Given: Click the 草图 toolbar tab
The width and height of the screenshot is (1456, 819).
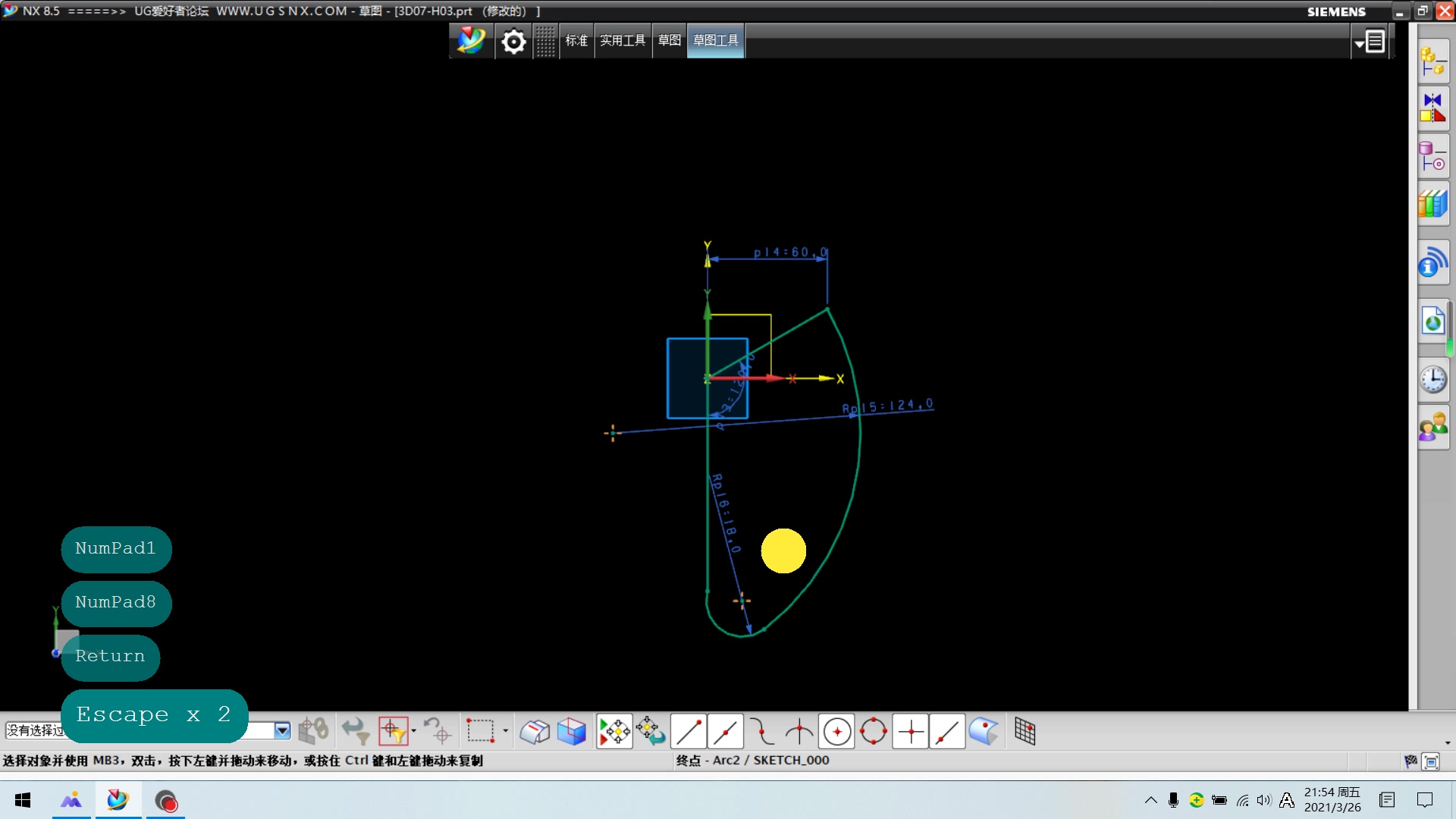Looking at the screenshot, I should [x=669, y=41].
